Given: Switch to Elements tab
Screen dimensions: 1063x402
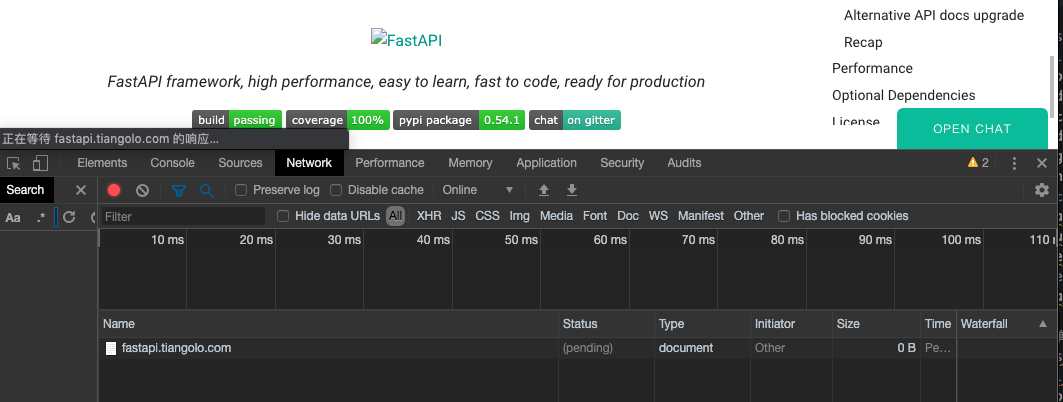Looking at the screenshot, I should [102, 163].
